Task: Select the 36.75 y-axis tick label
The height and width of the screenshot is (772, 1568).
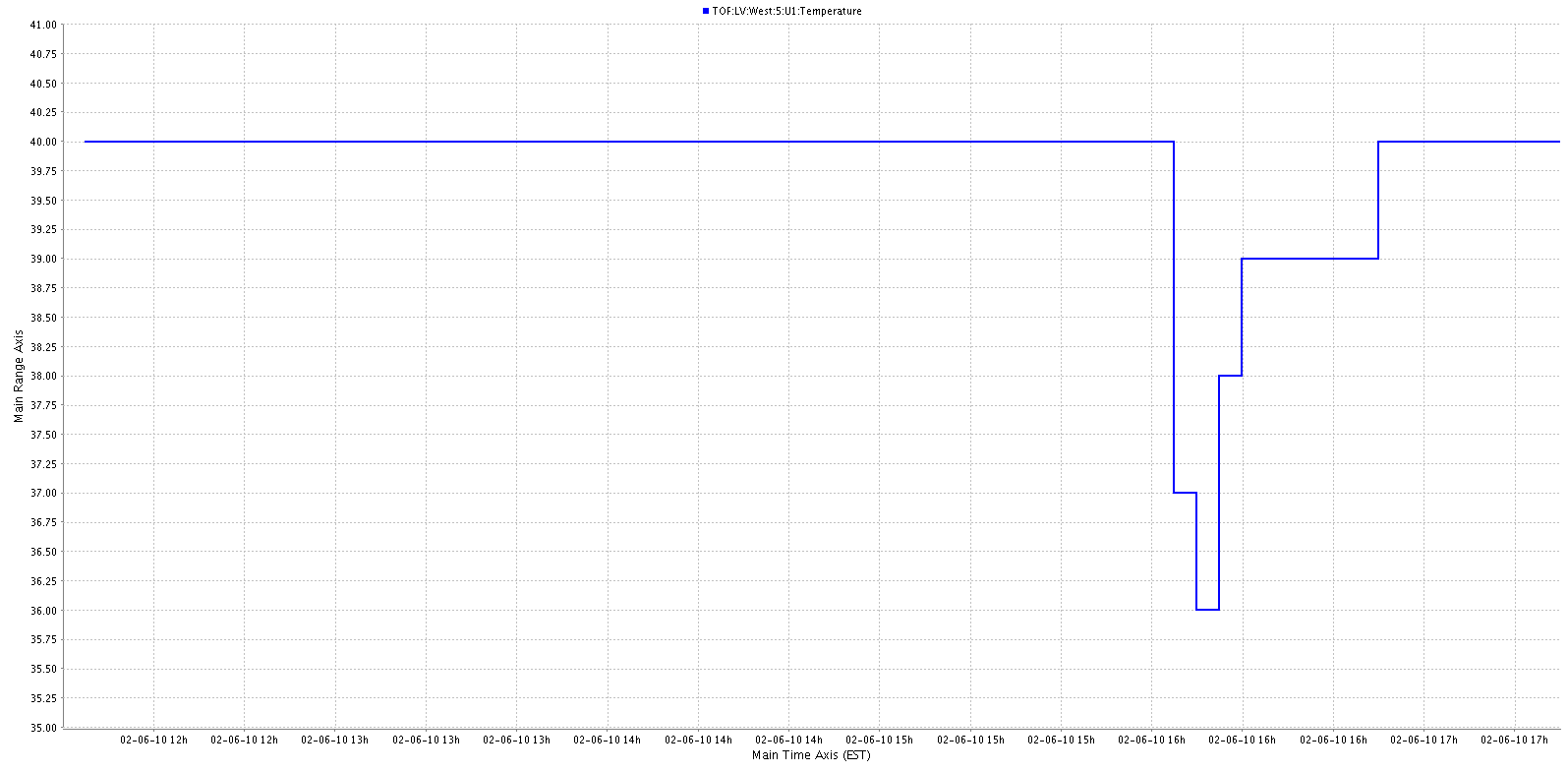Action: click(x=43, y=522)
